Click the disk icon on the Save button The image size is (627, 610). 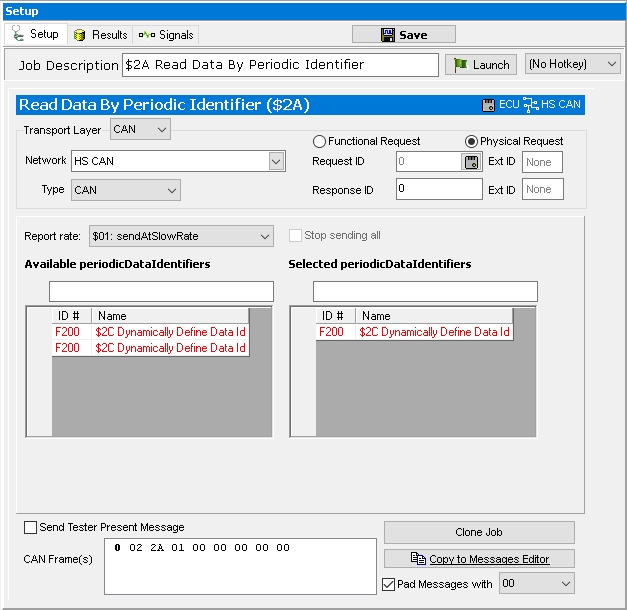[388, 35]
